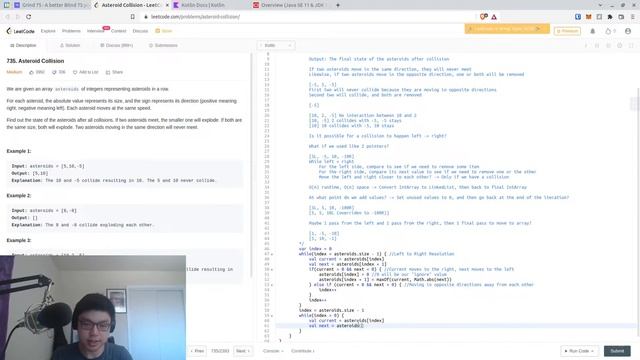The height and width of the screenshot is (360, 640).
Task: Open the Store nav item
Action: coord(164,31)
